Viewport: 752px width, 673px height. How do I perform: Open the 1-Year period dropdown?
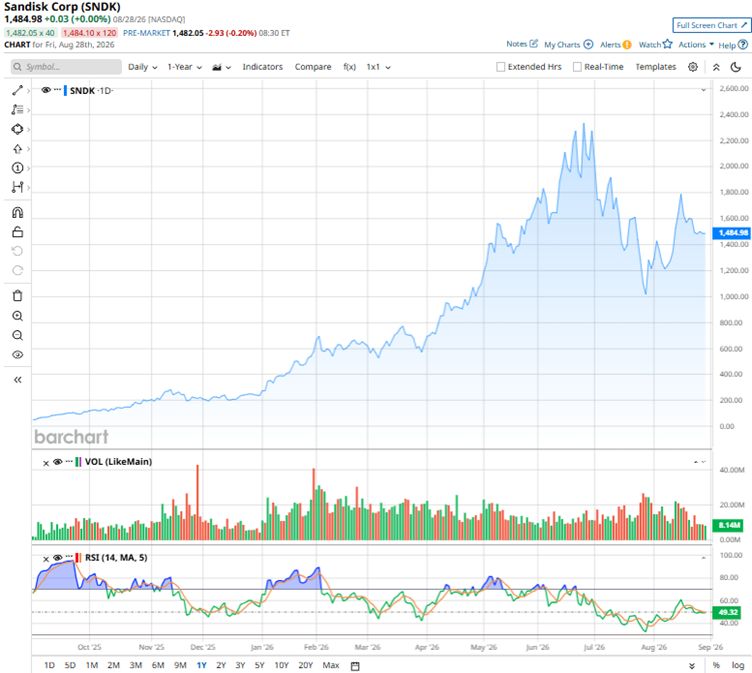point(185,67)
